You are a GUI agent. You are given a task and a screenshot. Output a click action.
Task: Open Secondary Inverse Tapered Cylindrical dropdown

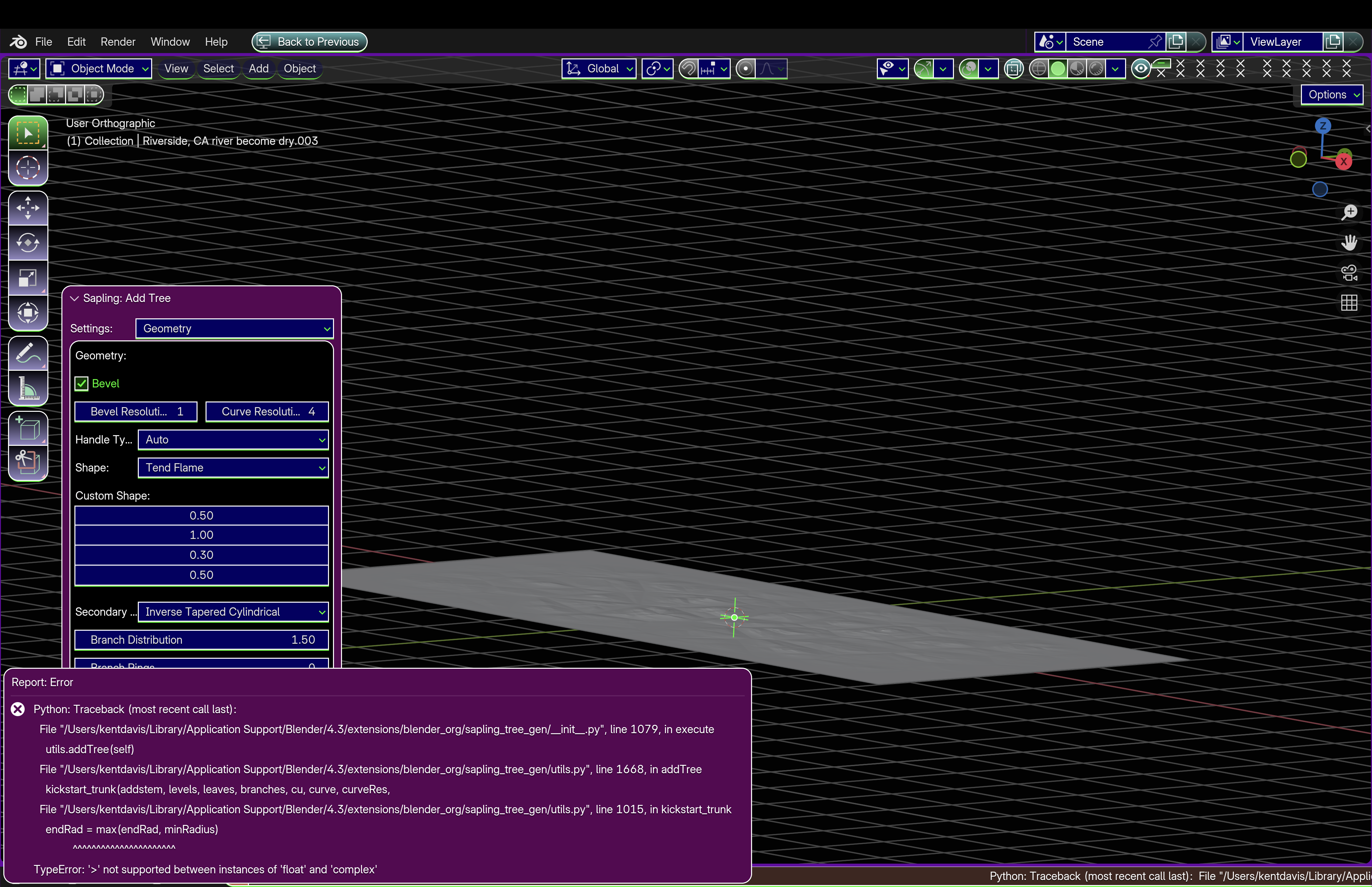(x=233, y=612)
